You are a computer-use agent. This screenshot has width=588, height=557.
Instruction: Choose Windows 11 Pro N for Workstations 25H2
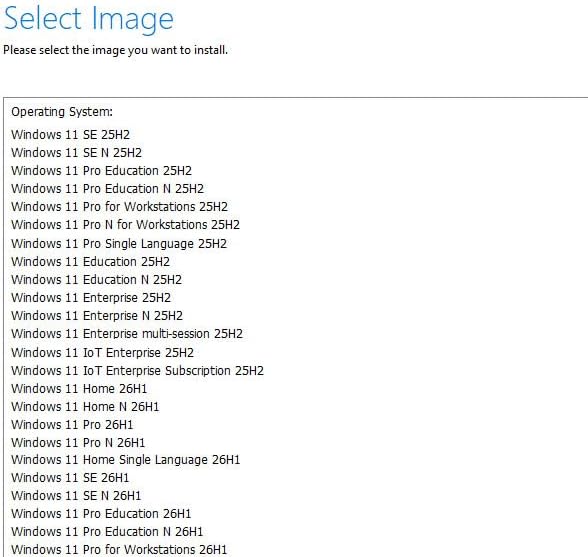pyautogui.click(x=126, y=225)
